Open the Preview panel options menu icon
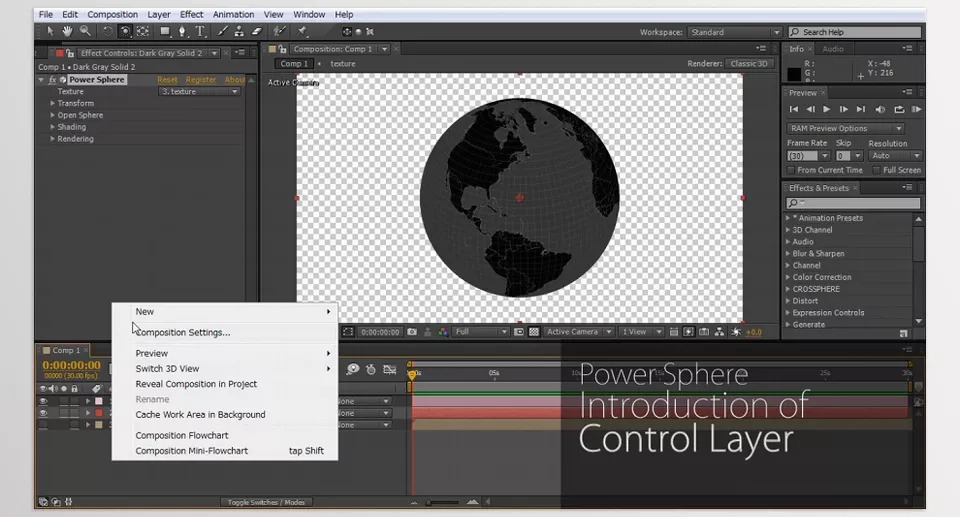The image size is (960, 517). click(x=907, y=92)
